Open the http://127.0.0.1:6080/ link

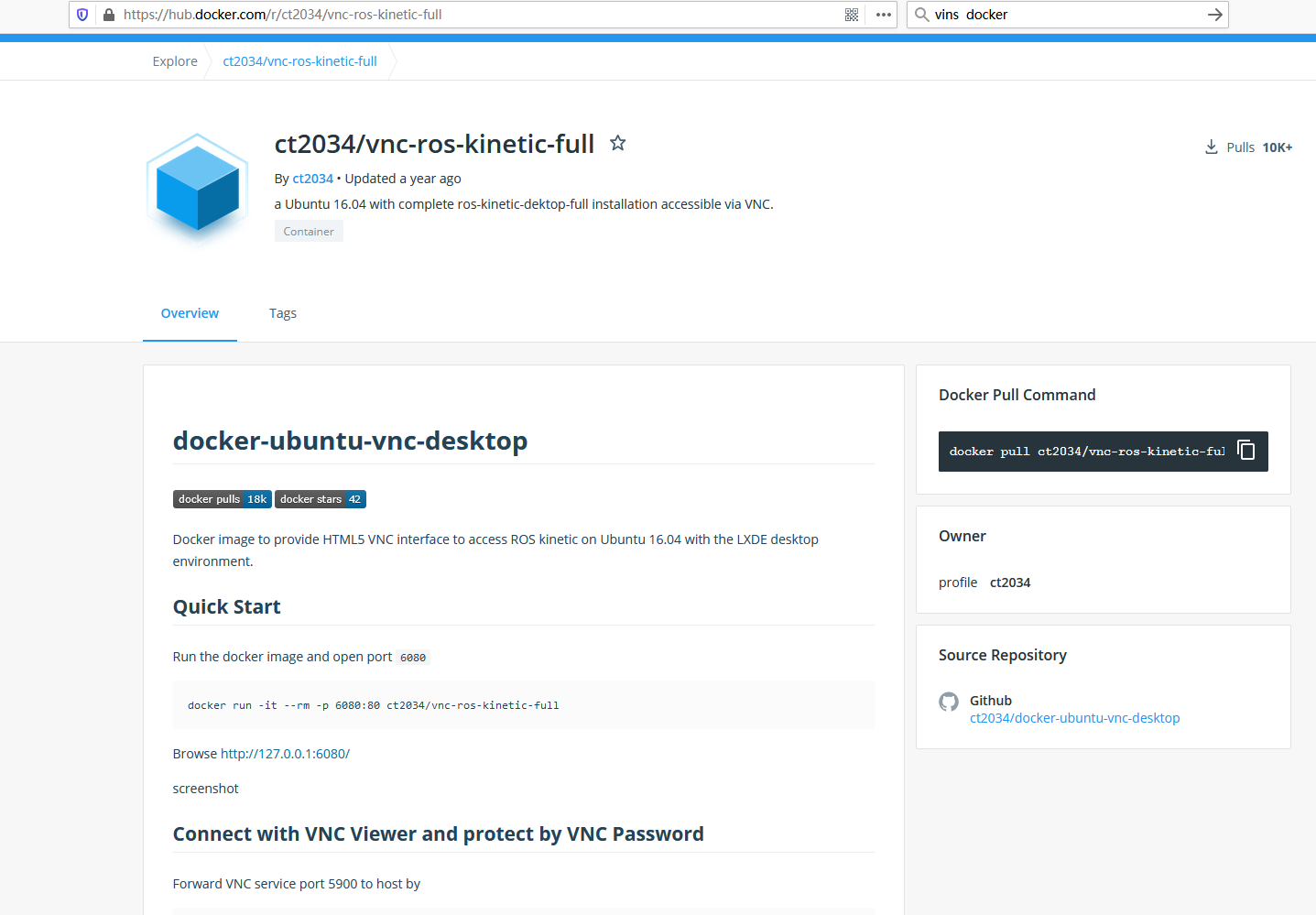tap(285, 753)
